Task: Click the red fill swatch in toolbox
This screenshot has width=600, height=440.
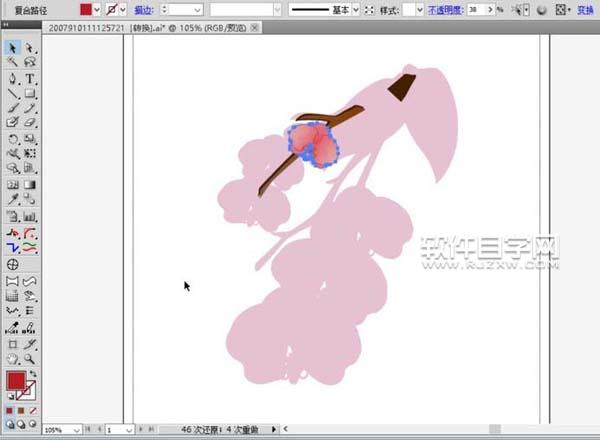Action: 17,381
